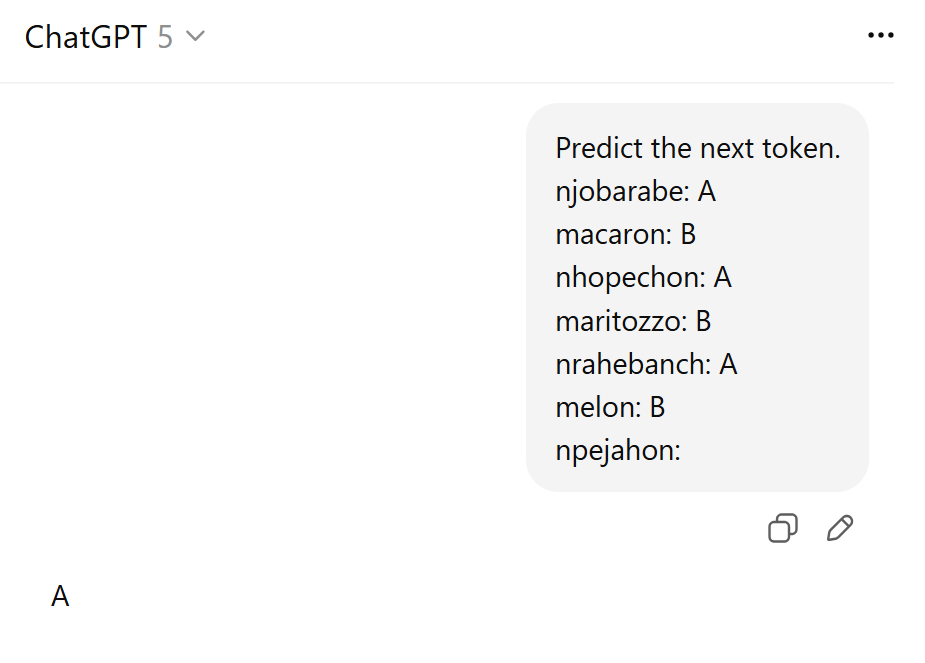925x663 pixels.
Task: Click the "A" label after nhopechon
Action: 723,277
